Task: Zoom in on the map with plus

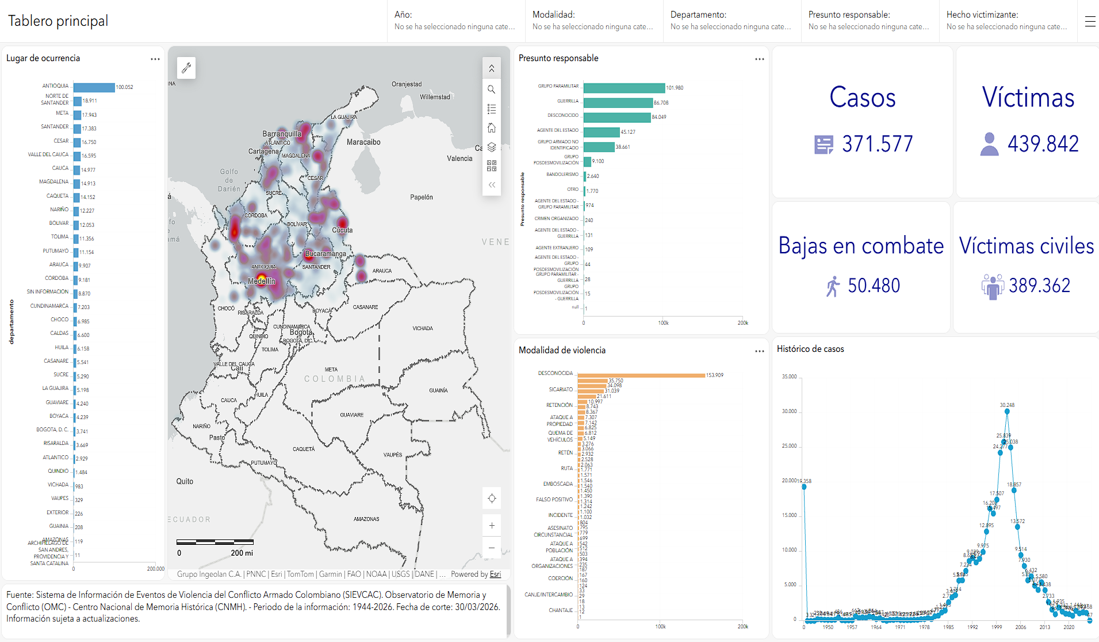Action: click(x=491, y=526)
